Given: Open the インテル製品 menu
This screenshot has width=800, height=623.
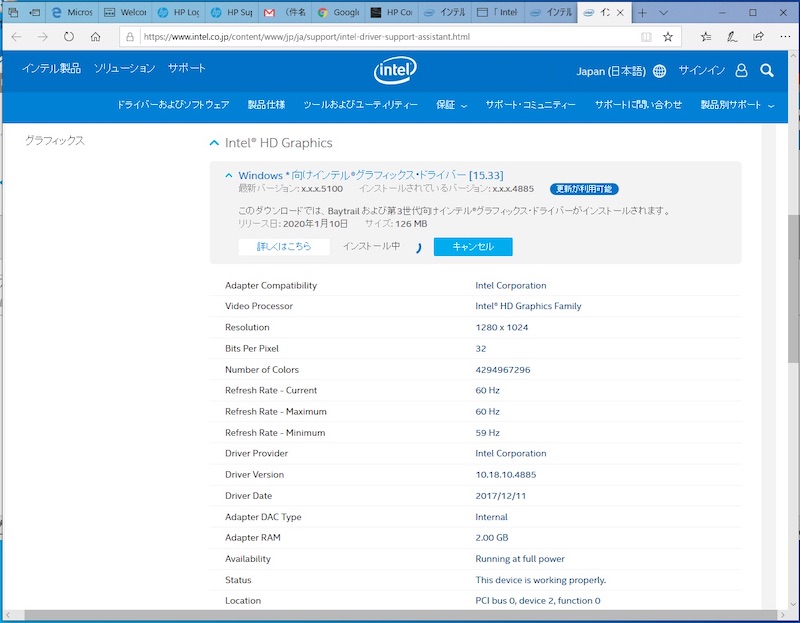Looking at the screenshot, I should click(51, 68).
